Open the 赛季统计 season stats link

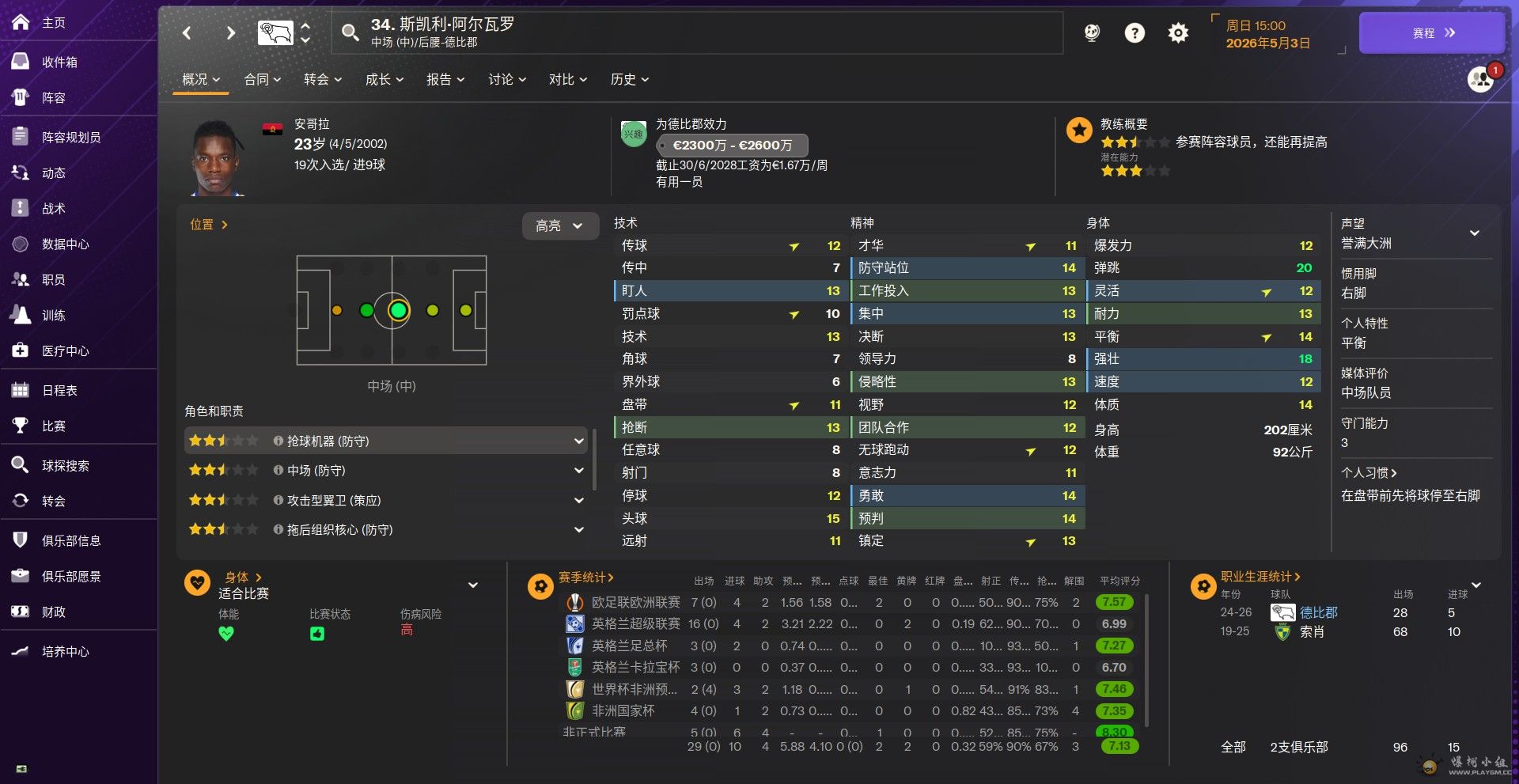(586, 578)
